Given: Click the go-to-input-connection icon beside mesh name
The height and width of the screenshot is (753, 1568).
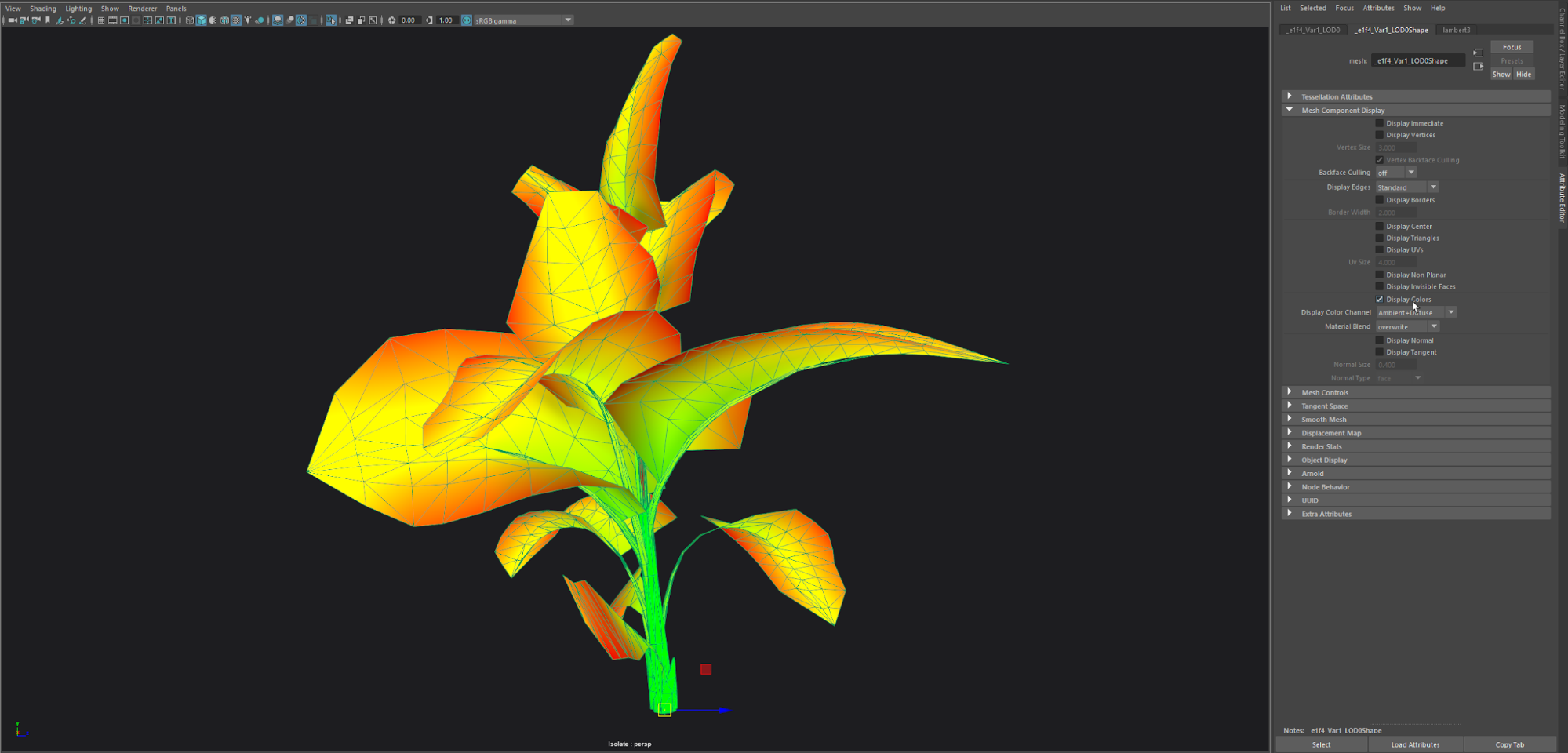Looking at the screenshot, I should pos(1478,53).
